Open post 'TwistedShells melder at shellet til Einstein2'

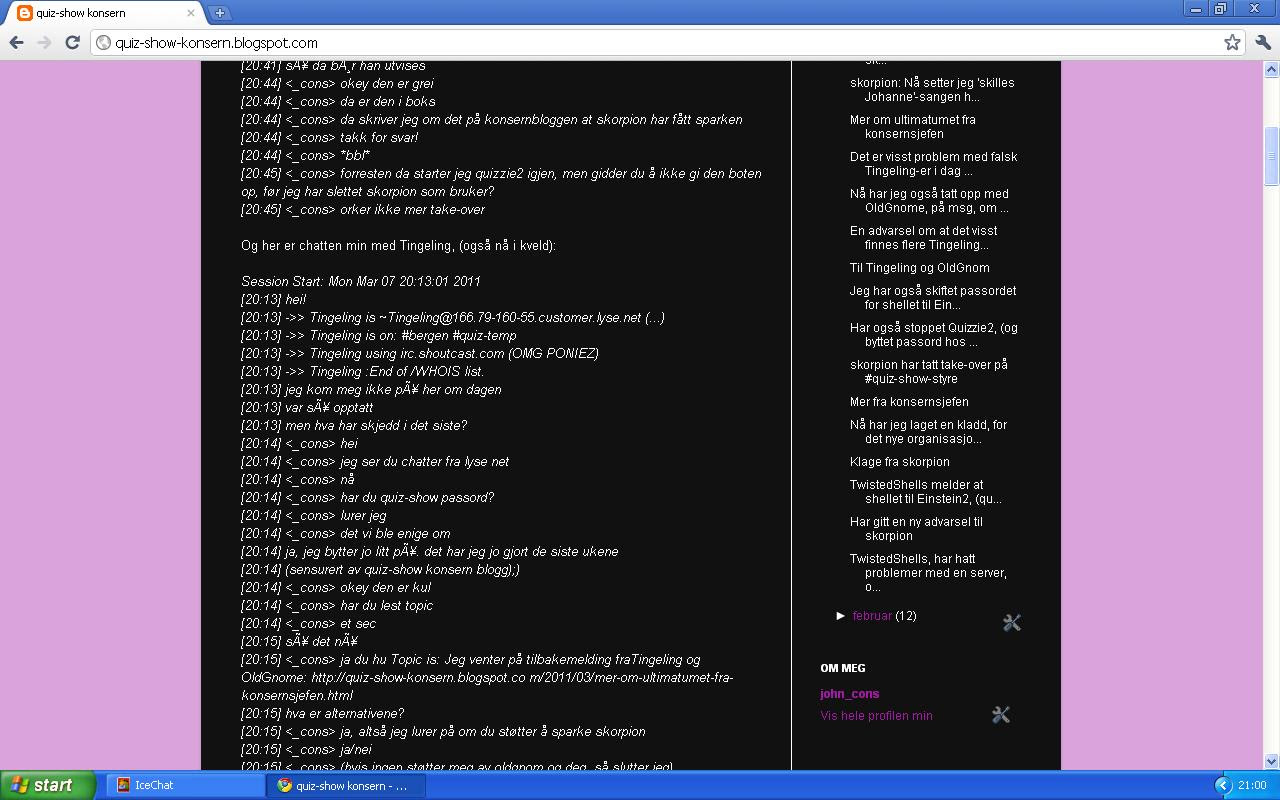[x=926, y=492]
